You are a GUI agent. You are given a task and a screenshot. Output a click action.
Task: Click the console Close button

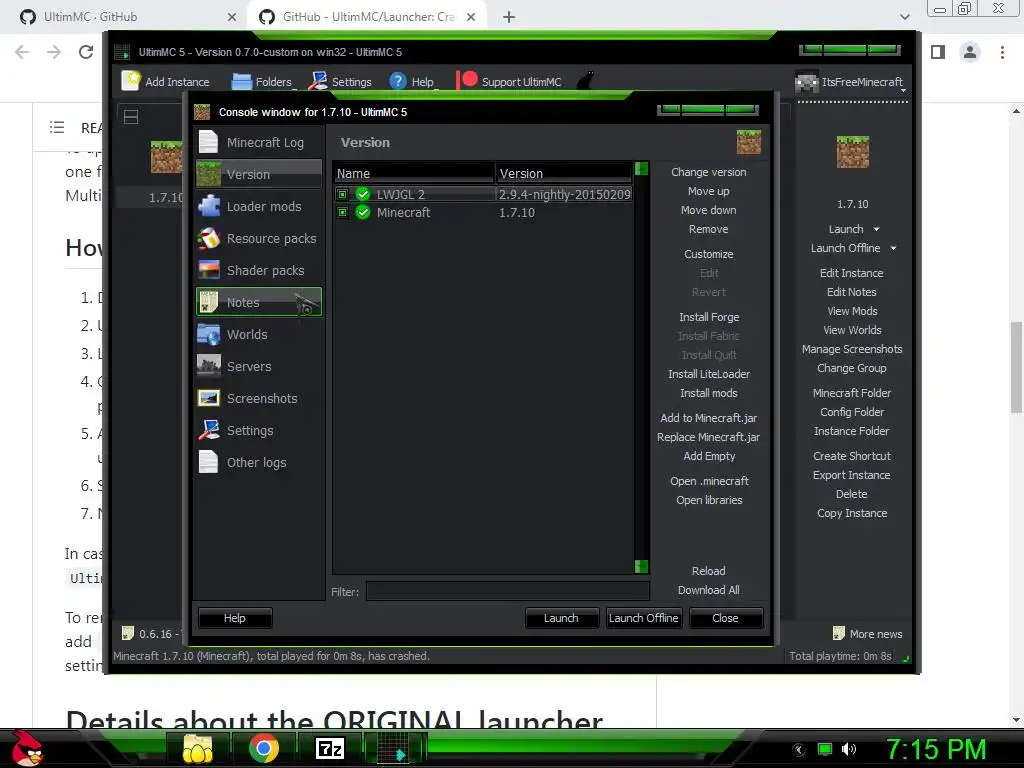click(x=725, y=618)
